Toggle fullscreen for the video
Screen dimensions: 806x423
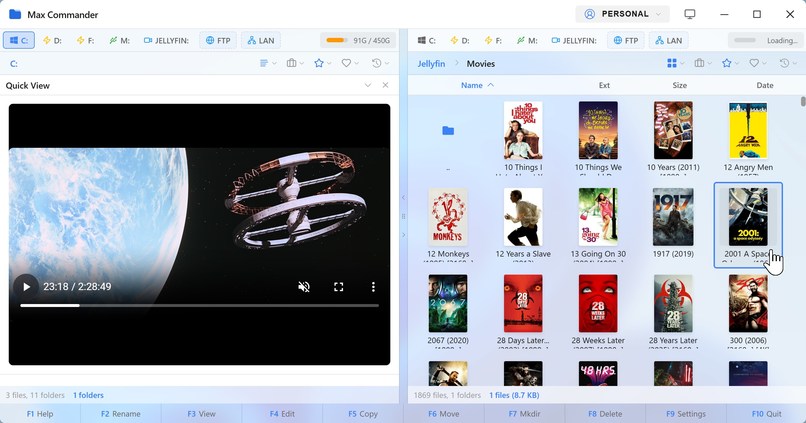(338, 287)
